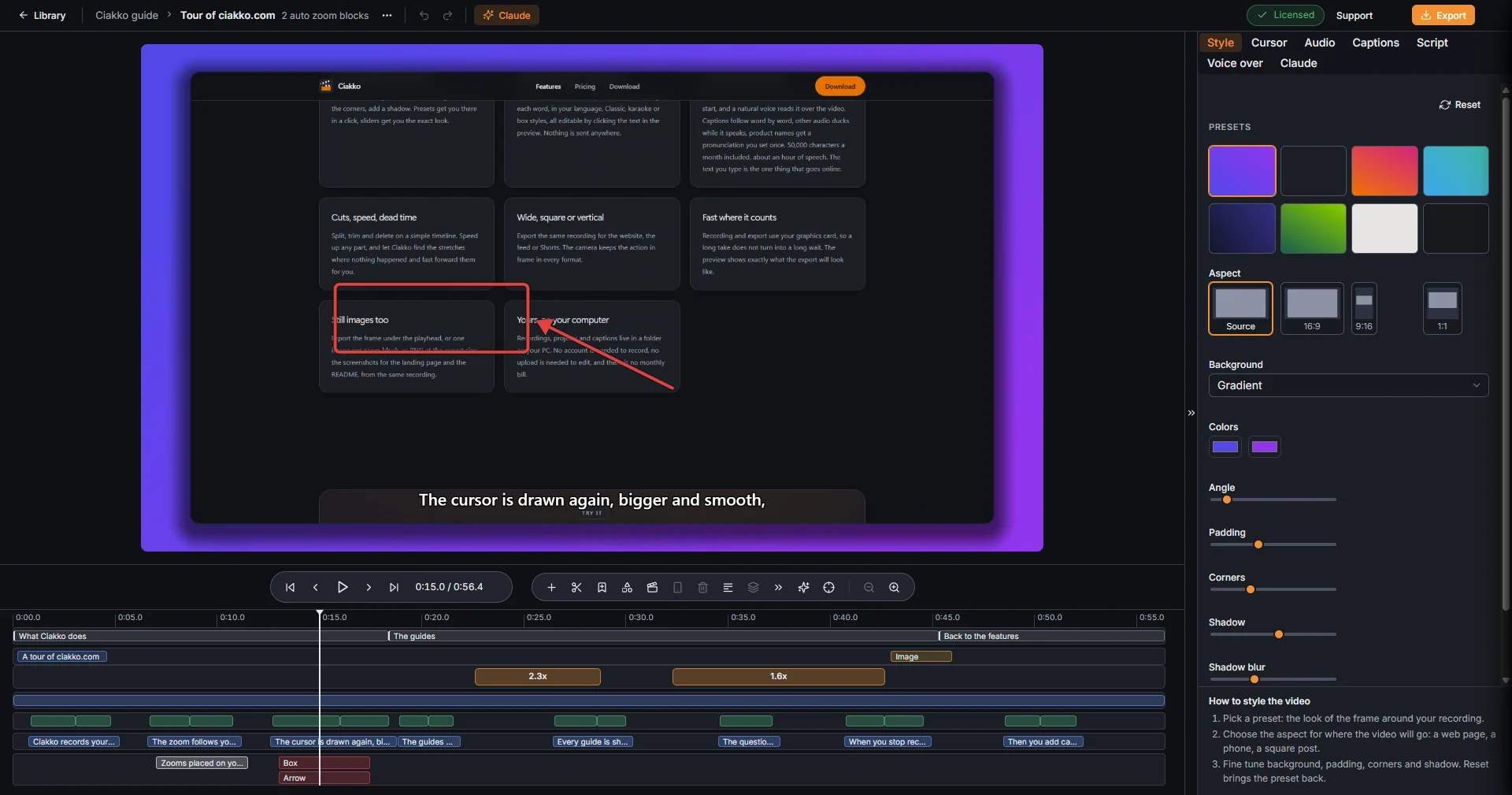
Task: Adjust the Angle slider
Action: (x=1273, y=500)
